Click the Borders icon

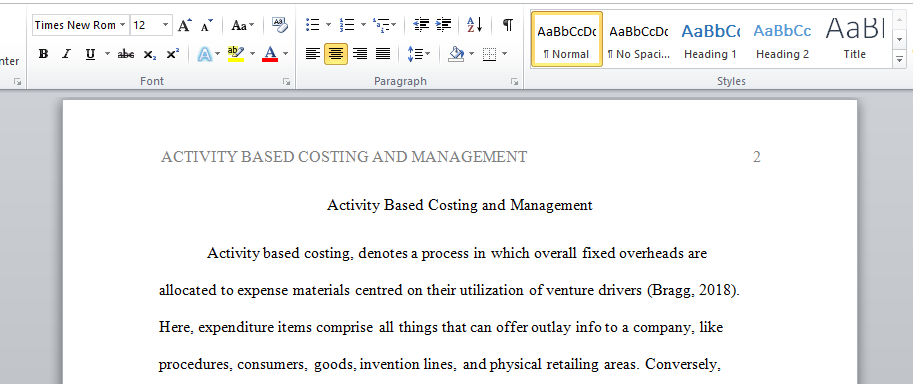point(490,54)
